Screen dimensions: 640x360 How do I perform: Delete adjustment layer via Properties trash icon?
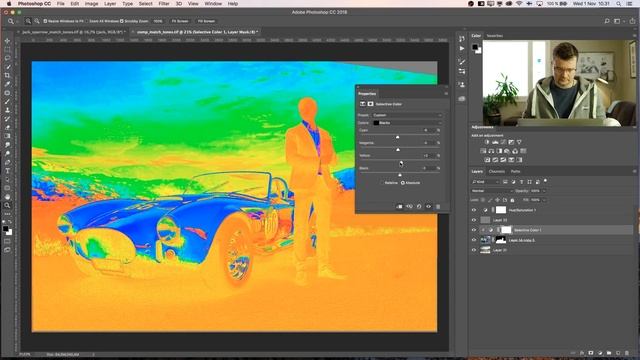click(438, 207)
